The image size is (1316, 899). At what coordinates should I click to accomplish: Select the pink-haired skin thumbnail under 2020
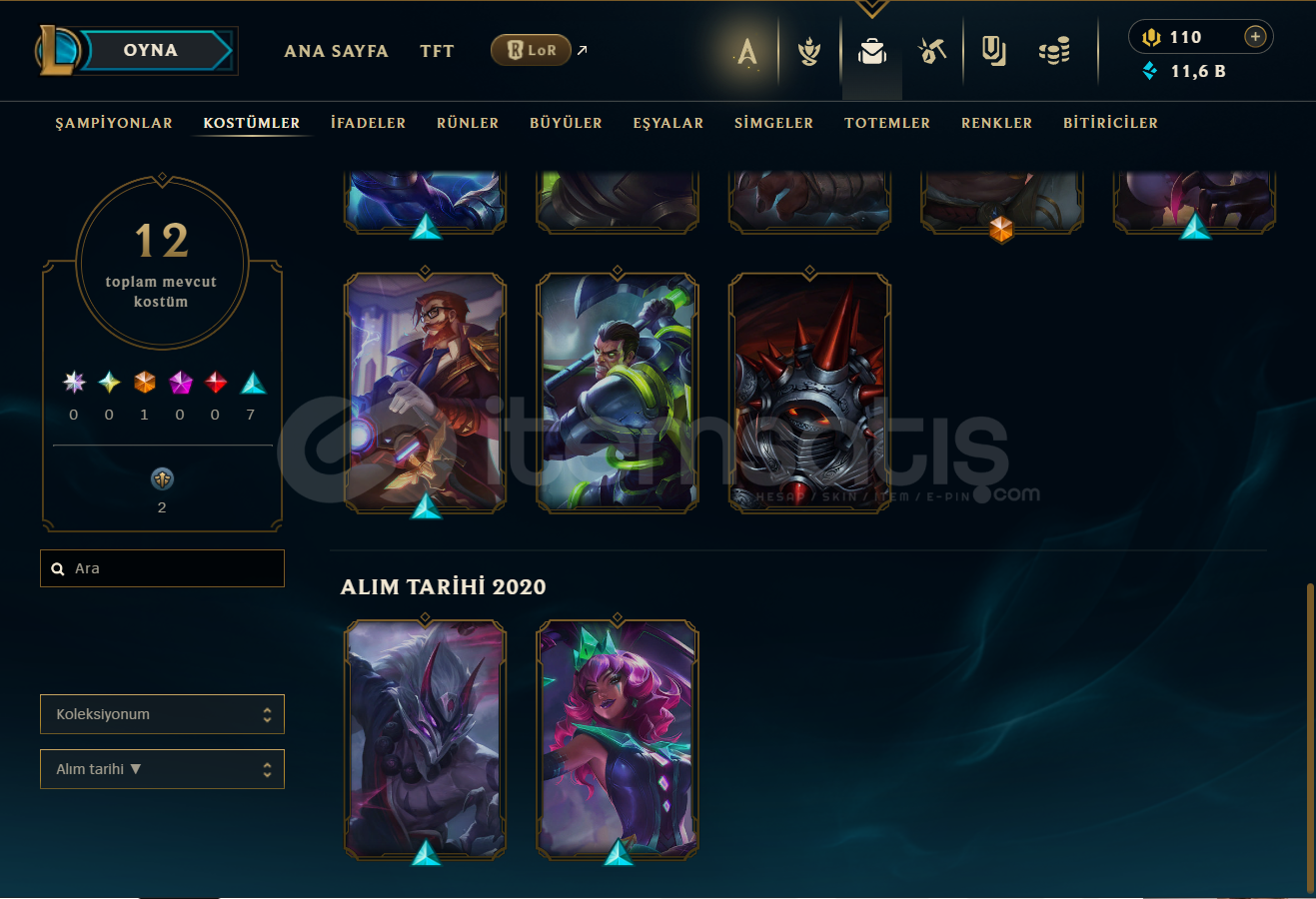[x=618, y=740]
